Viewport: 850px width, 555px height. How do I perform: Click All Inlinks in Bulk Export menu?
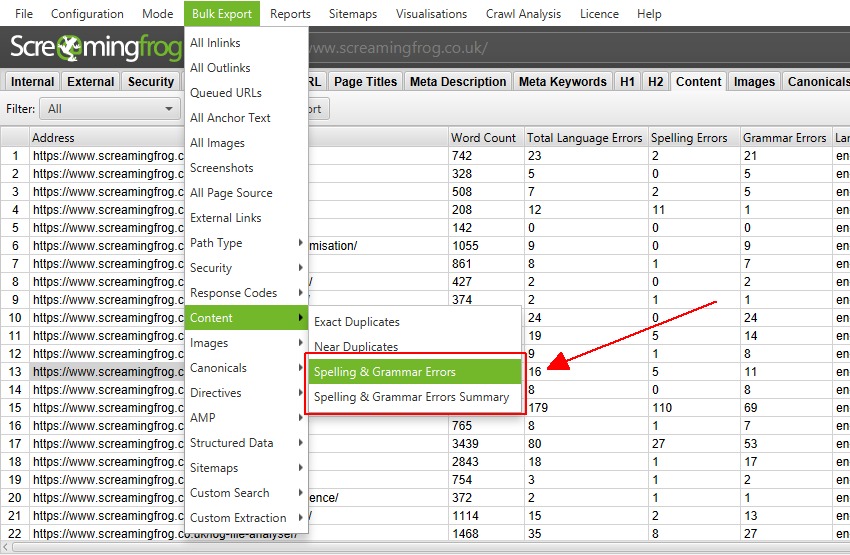click(215, 43)
